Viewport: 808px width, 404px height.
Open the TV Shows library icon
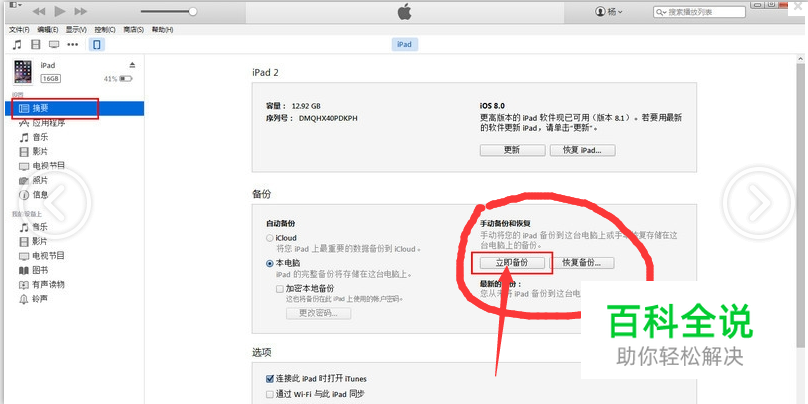(54, 44)
